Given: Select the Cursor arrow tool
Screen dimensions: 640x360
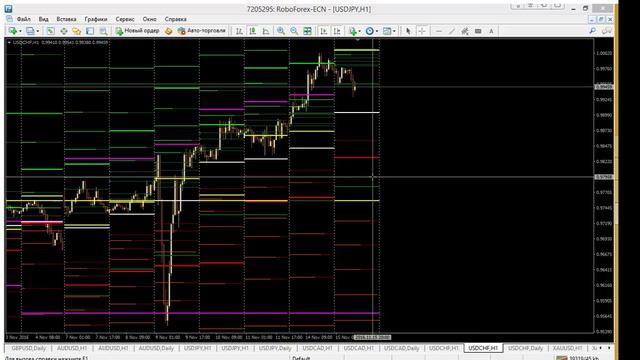Looking at the screenshot, I should click(408, 31).
